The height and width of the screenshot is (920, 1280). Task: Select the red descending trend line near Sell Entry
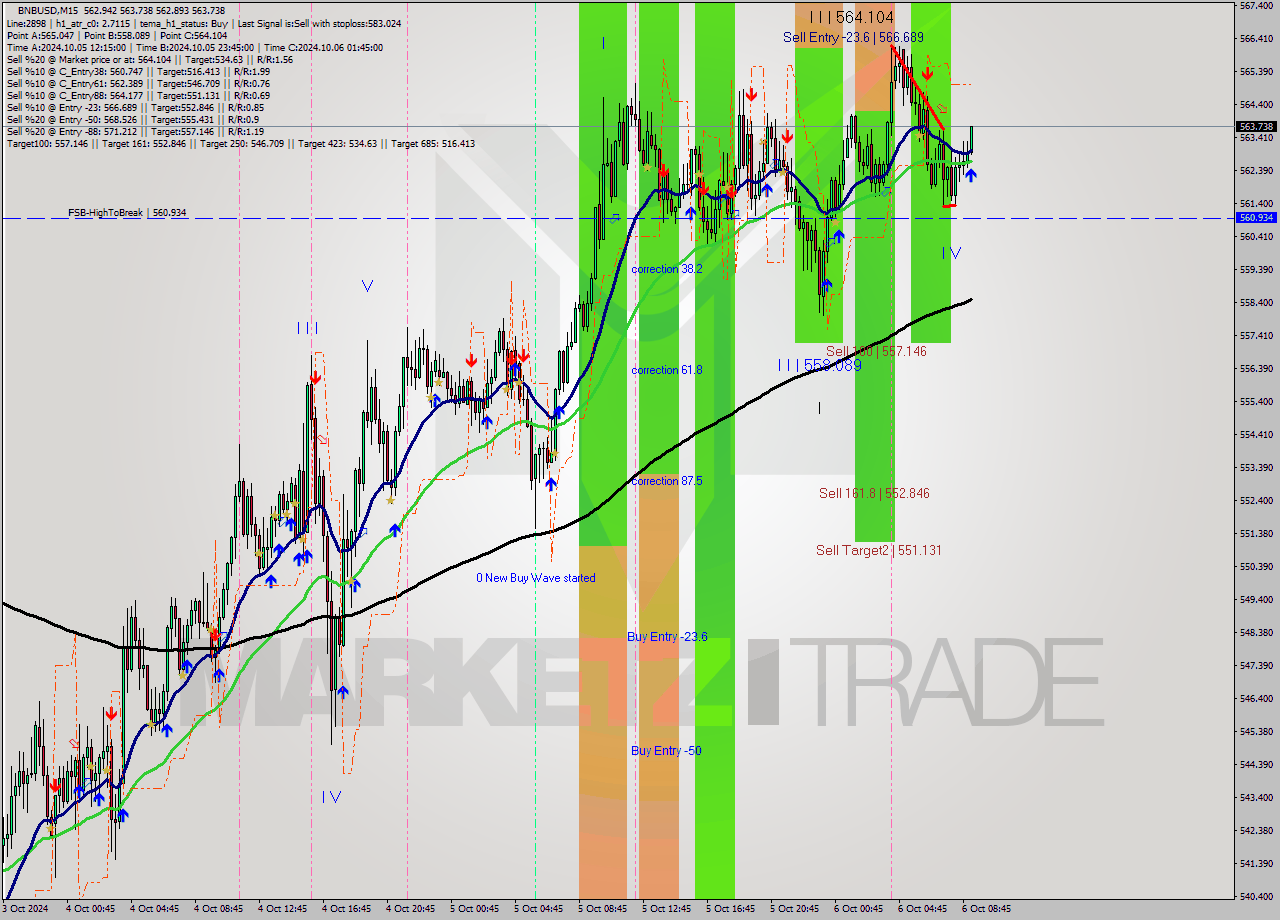tap(918, 88)
